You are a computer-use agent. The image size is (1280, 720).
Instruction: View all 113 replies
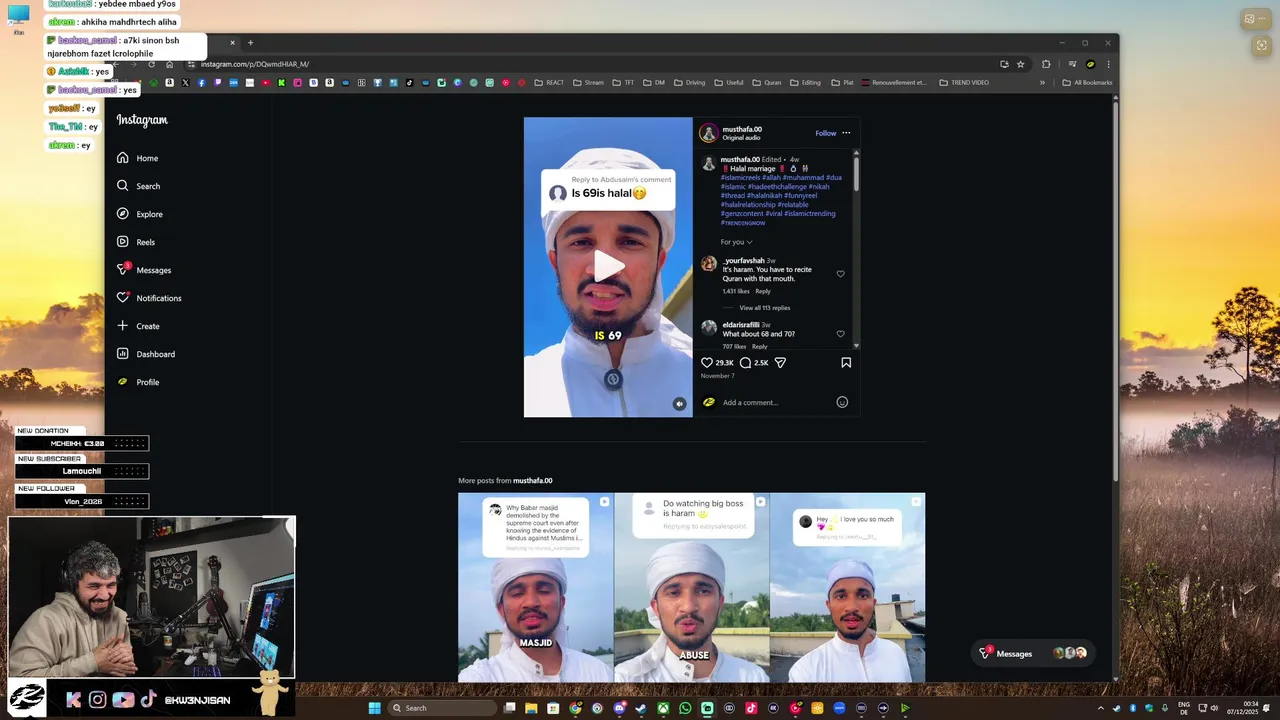coord(764,308)
